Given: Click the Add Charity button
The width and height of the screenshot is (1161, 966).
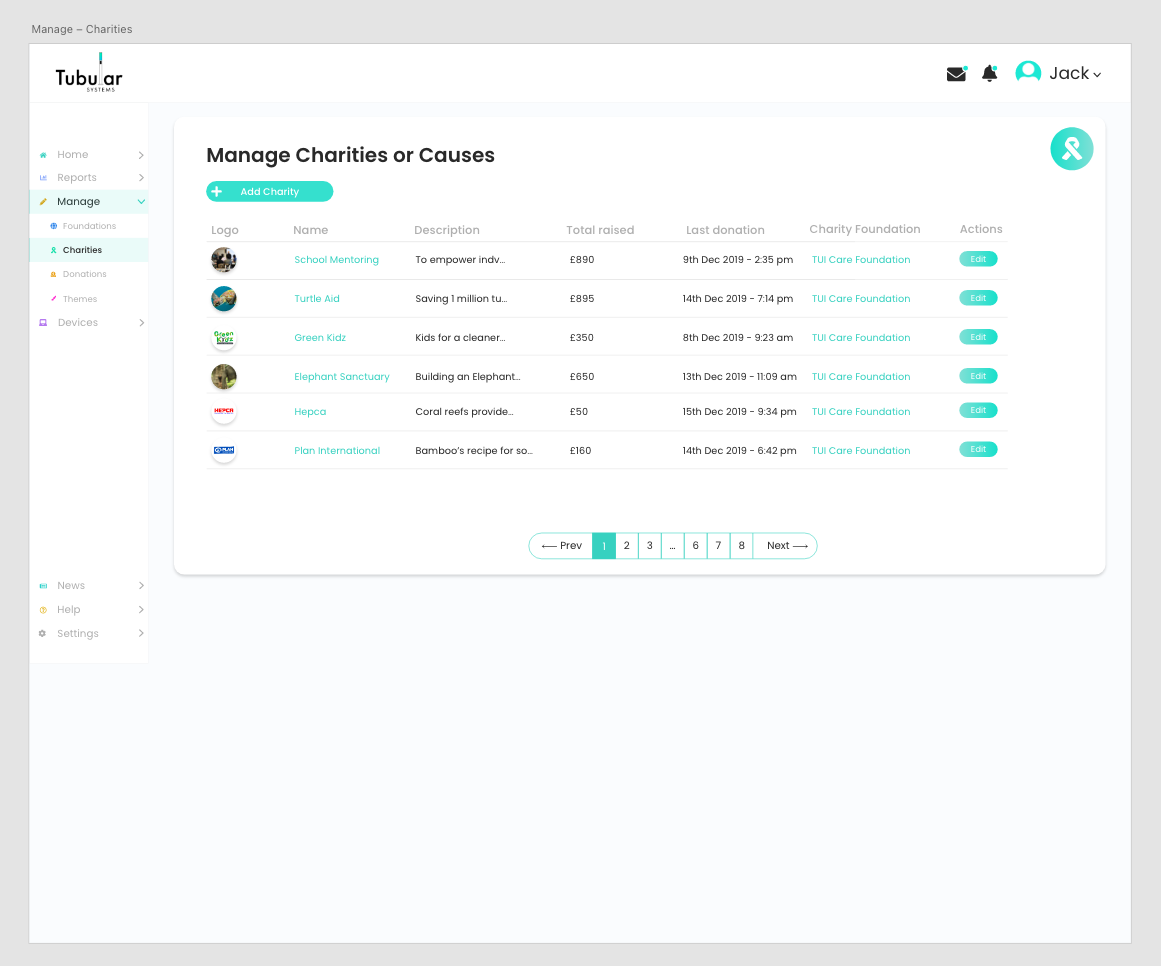Looking at the screenshot, I should (269, 192).
